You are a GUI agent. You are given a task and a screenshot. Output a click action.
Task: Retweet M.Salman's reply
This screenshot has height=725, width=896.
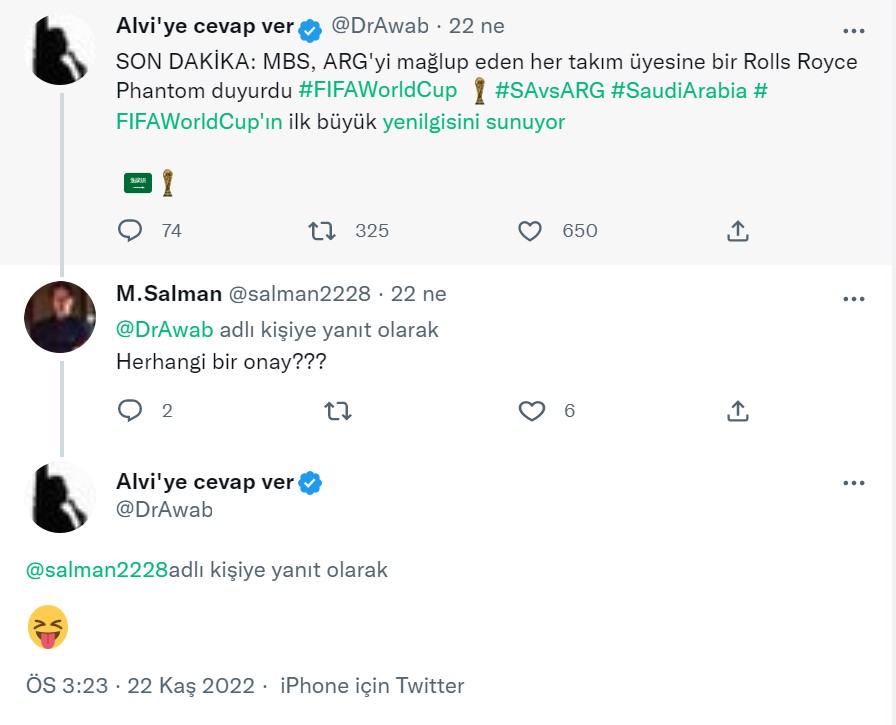(338, 411)
